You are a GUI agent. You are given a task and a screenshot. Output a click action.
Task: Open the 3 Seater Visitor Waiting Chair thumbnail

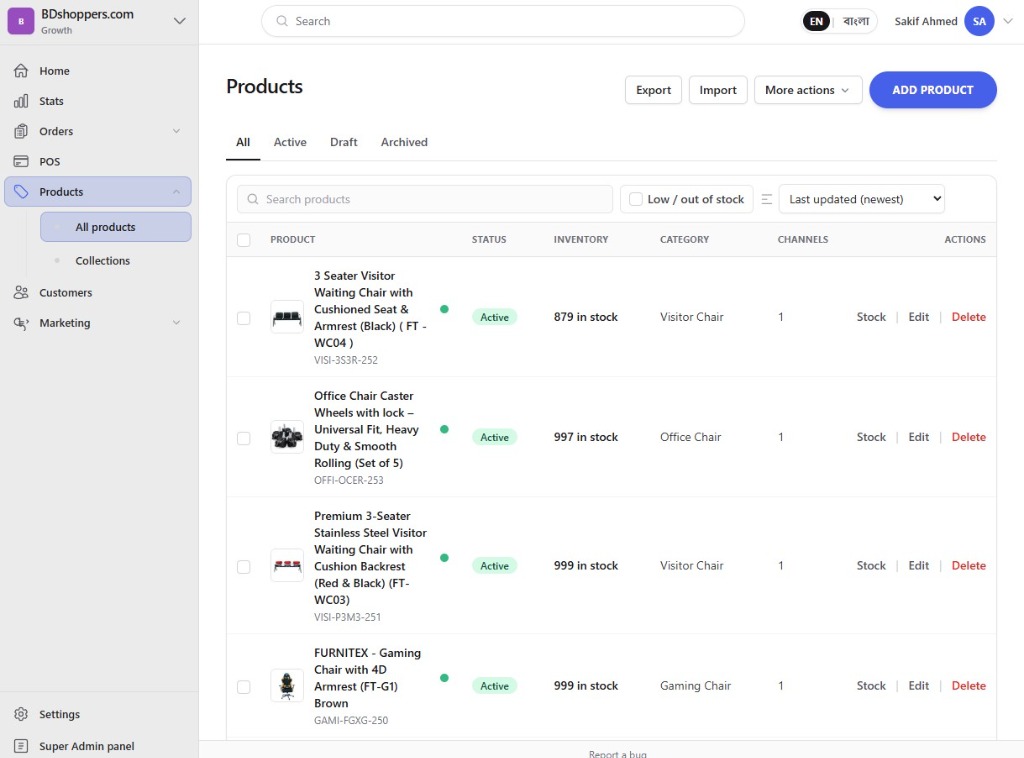(287, 317)
